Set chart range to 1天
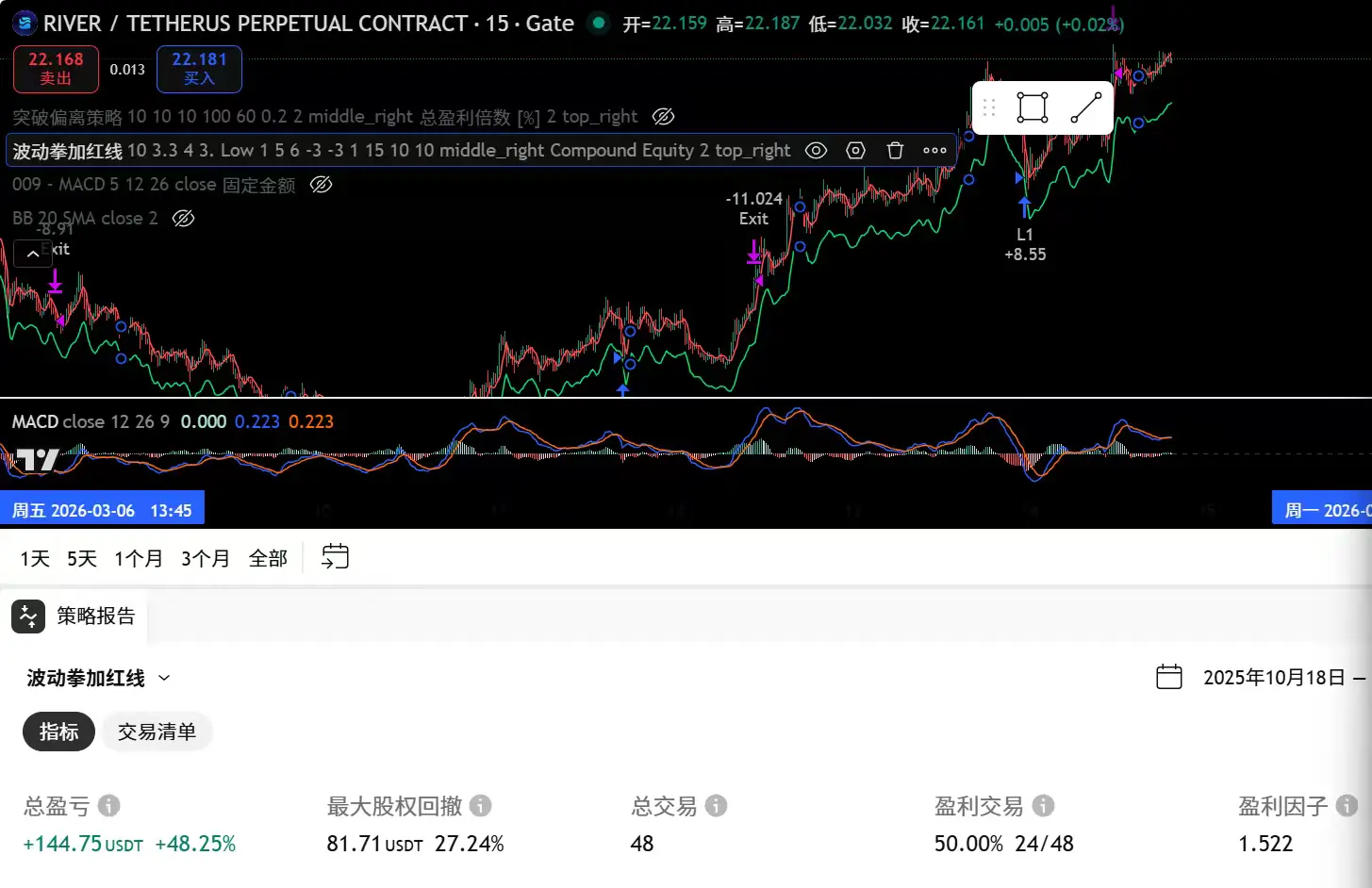 click(x=35, y=558)
